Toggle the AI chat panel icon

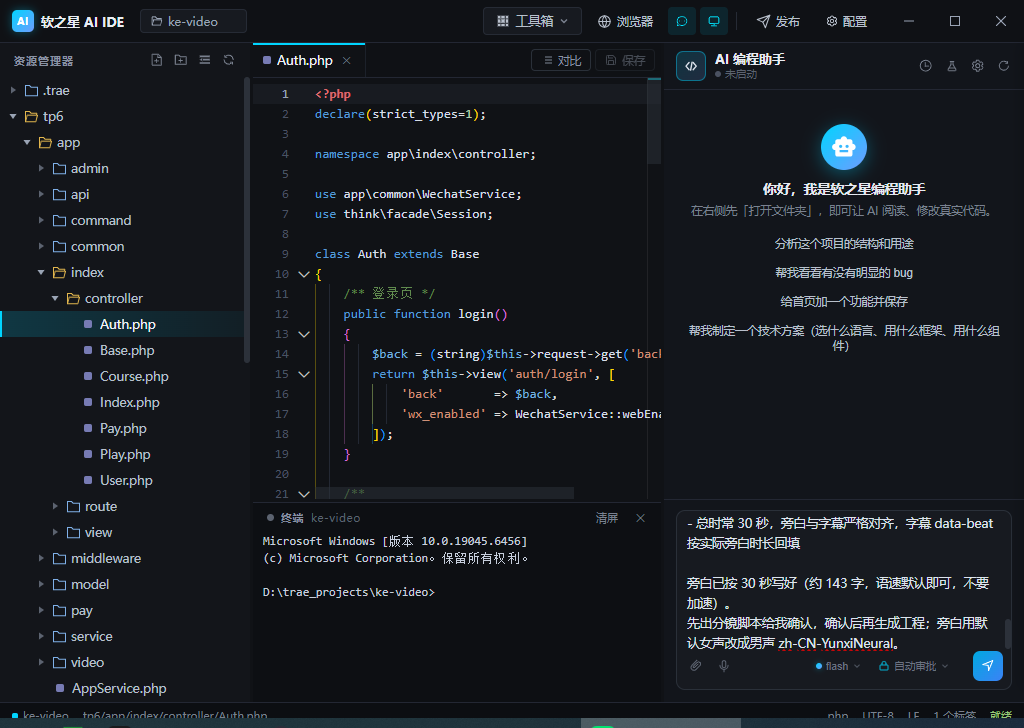(682, 22)
